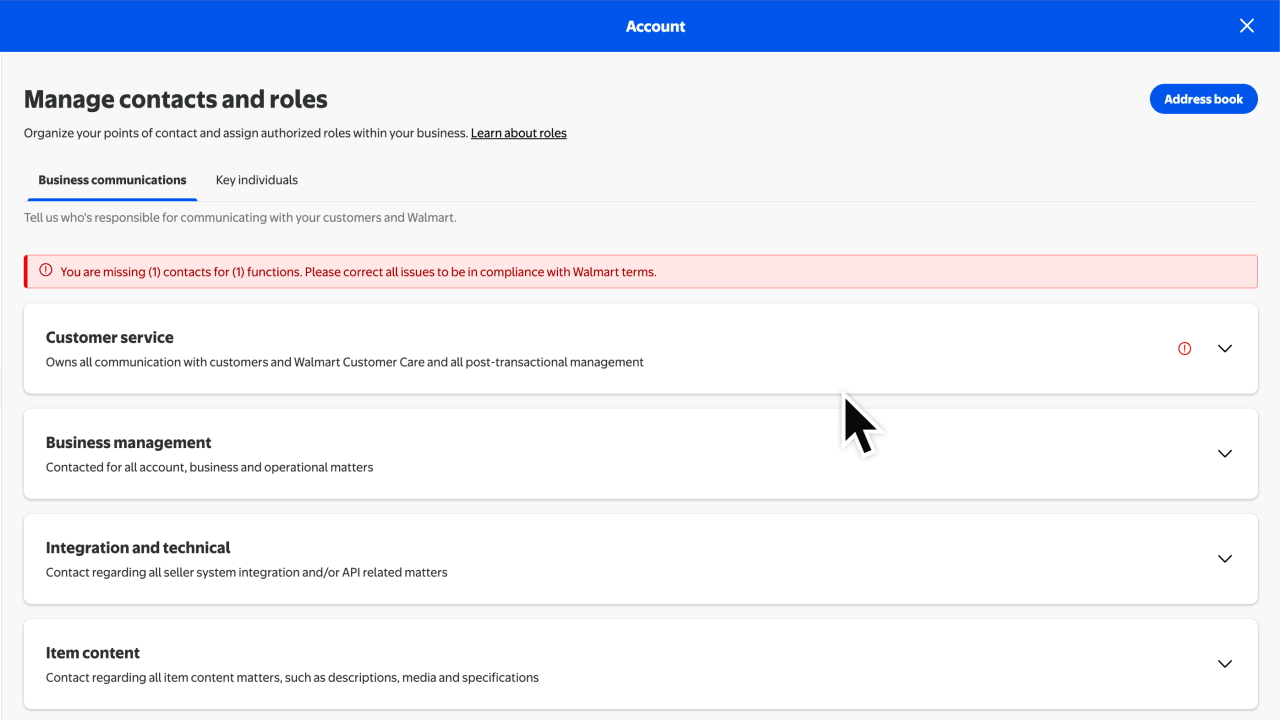
Task: Click the Account header title
Action: coord(656,26)
